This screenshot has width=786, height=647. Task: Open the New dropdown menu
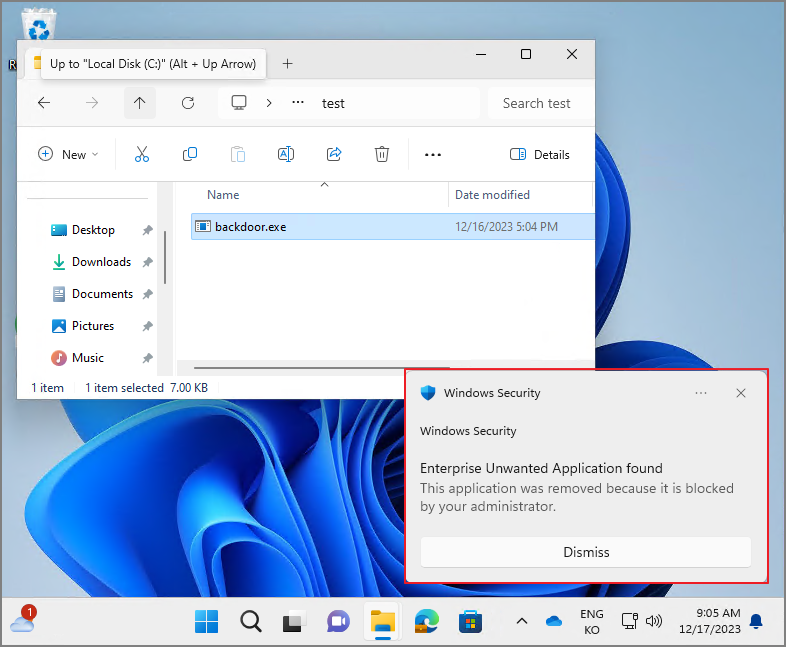(68, 154)
